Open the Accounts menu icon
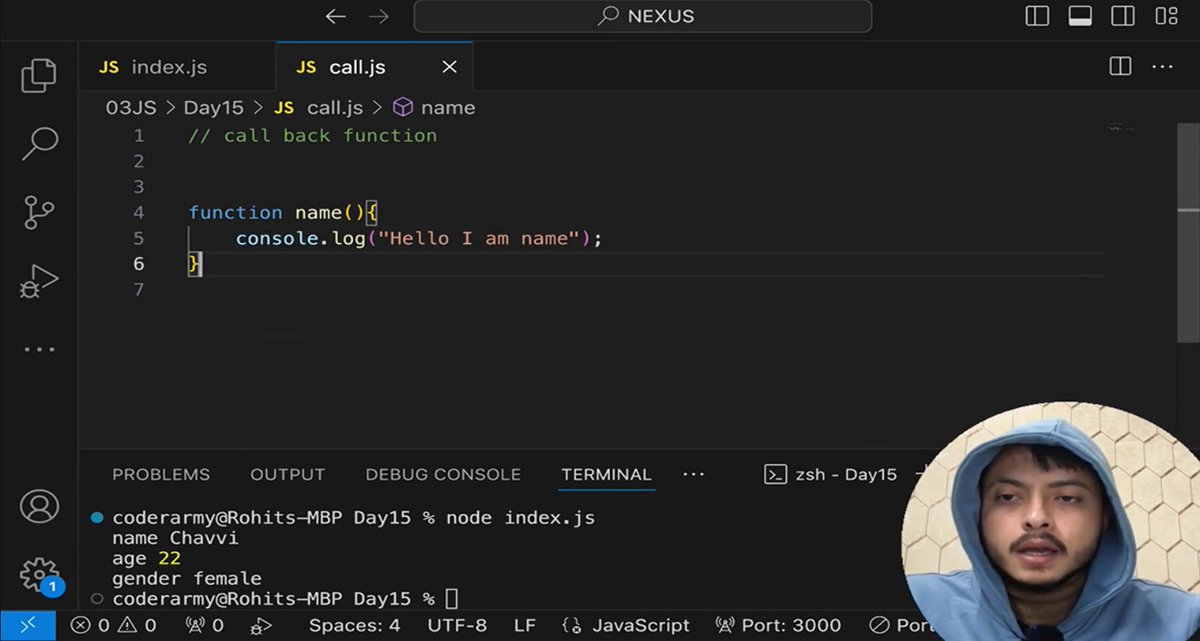The width and height of the screenshot is (1200, 641). tap(39, 507)
